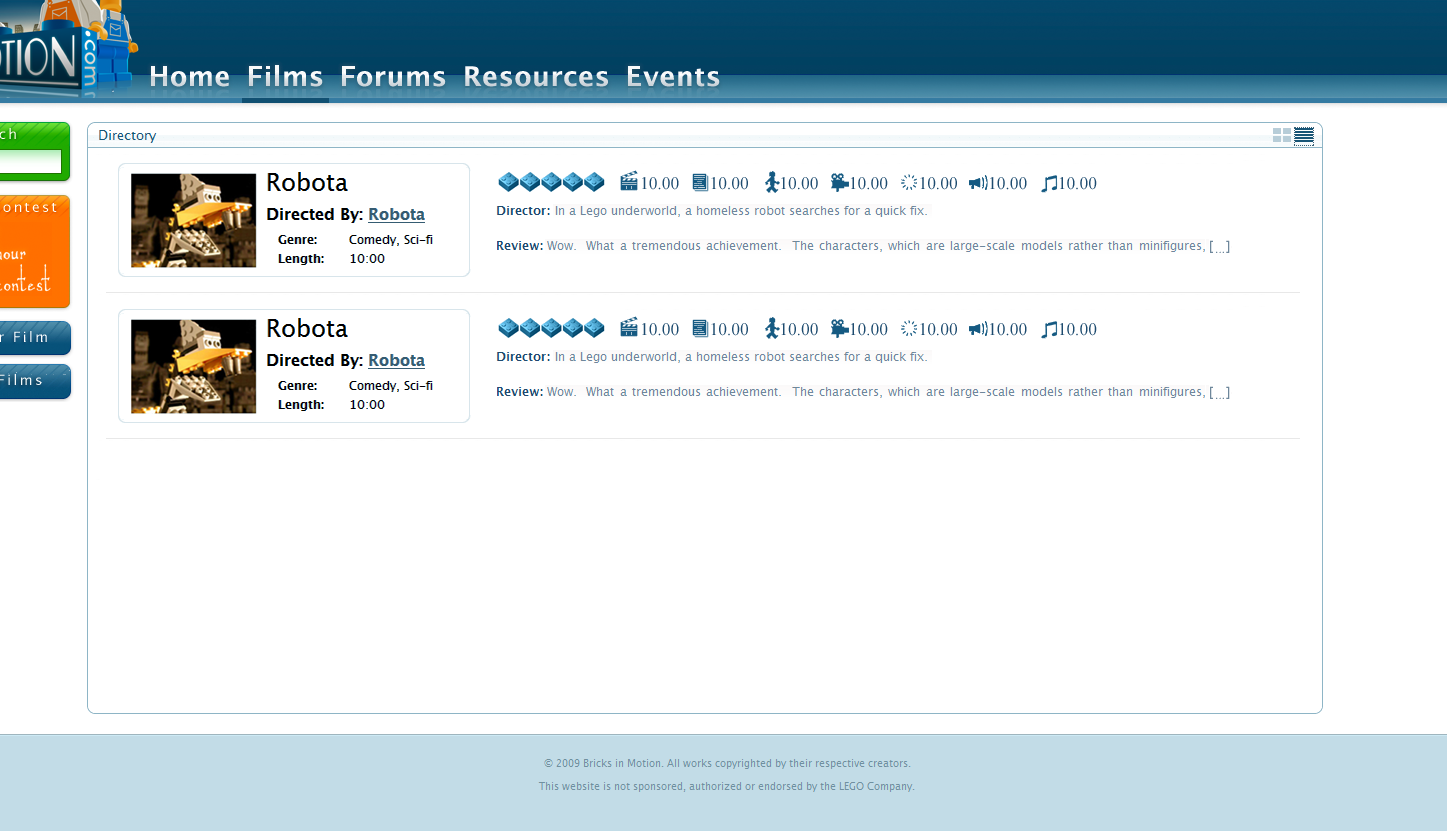Click the Bricks in Motion logo

pos(67,48)
